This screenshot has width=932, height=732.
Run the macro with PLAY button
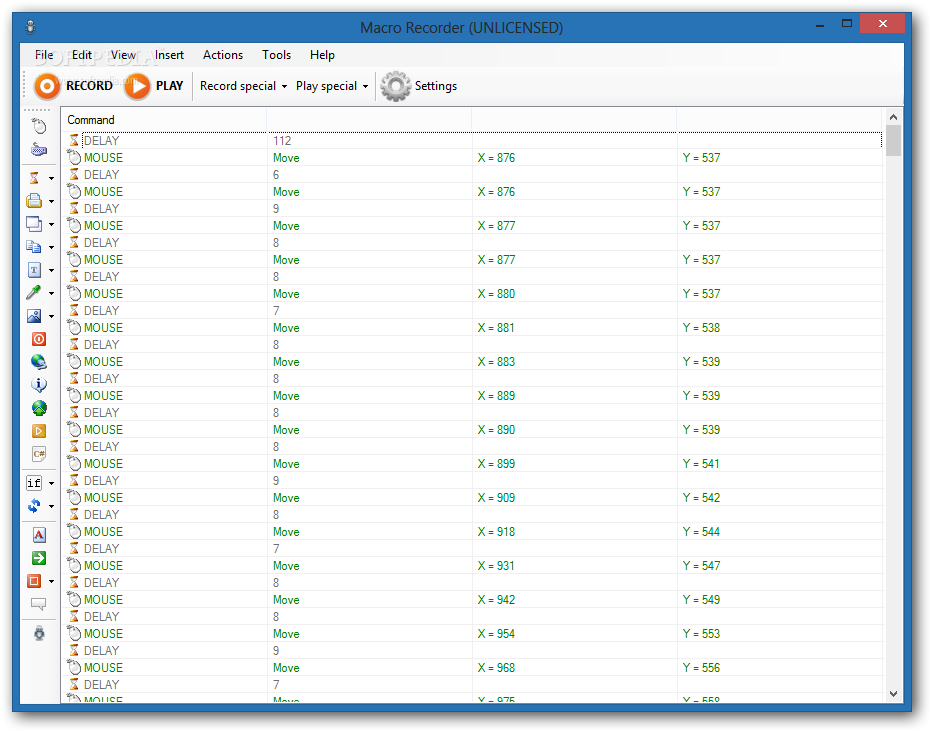(x=155, y=86)
